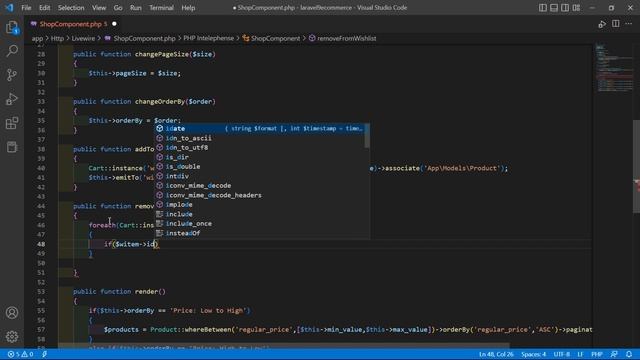640x360 pixels.
Task: Split the editor right
Action: pyautogui.click(x=616, y=24)
